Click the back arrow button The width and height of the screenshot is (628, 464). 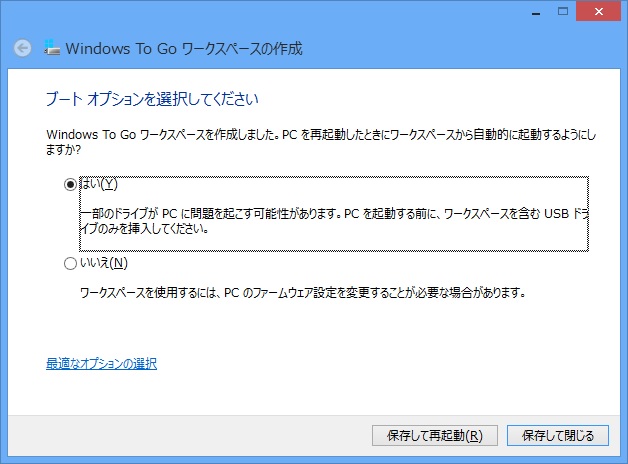(22, 48)
